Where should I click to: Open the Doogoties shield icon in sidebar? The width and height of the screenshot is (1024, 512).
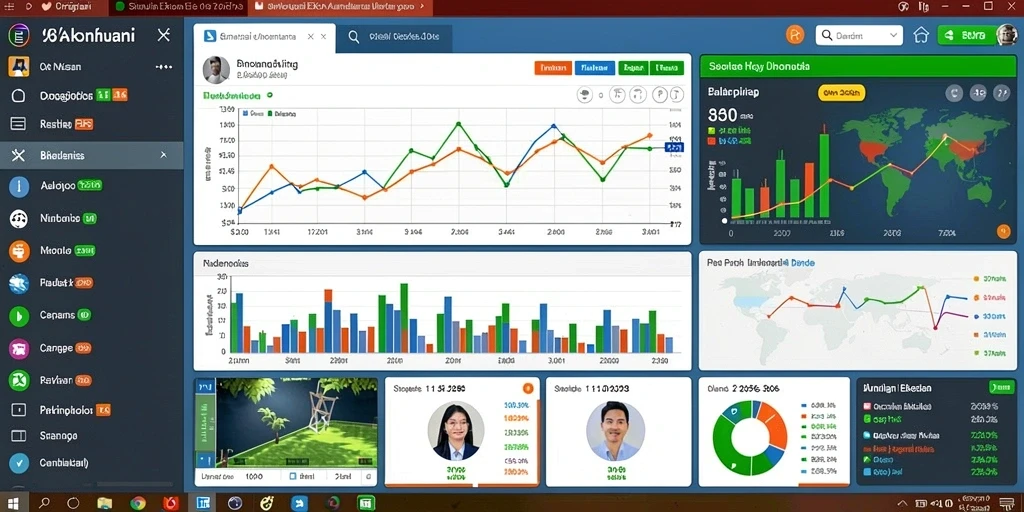[18, 96]
